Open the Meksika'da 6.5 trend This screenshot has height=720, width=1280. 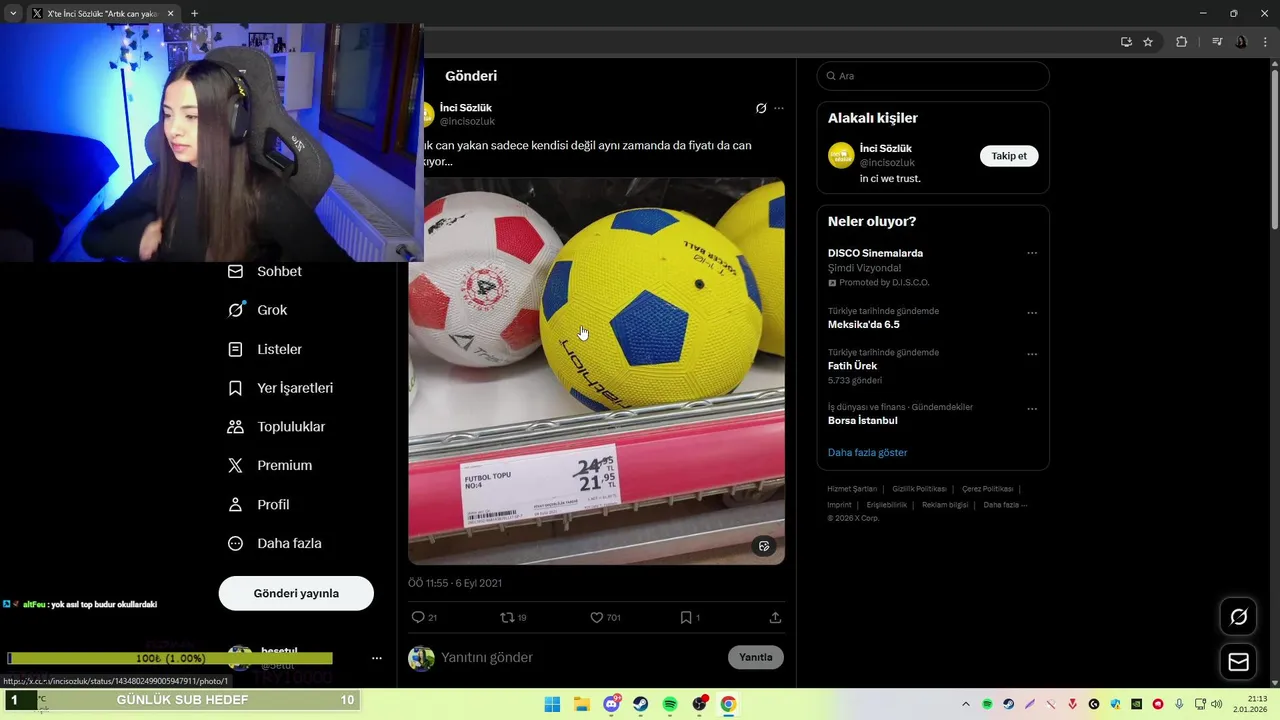pos(864,325)
